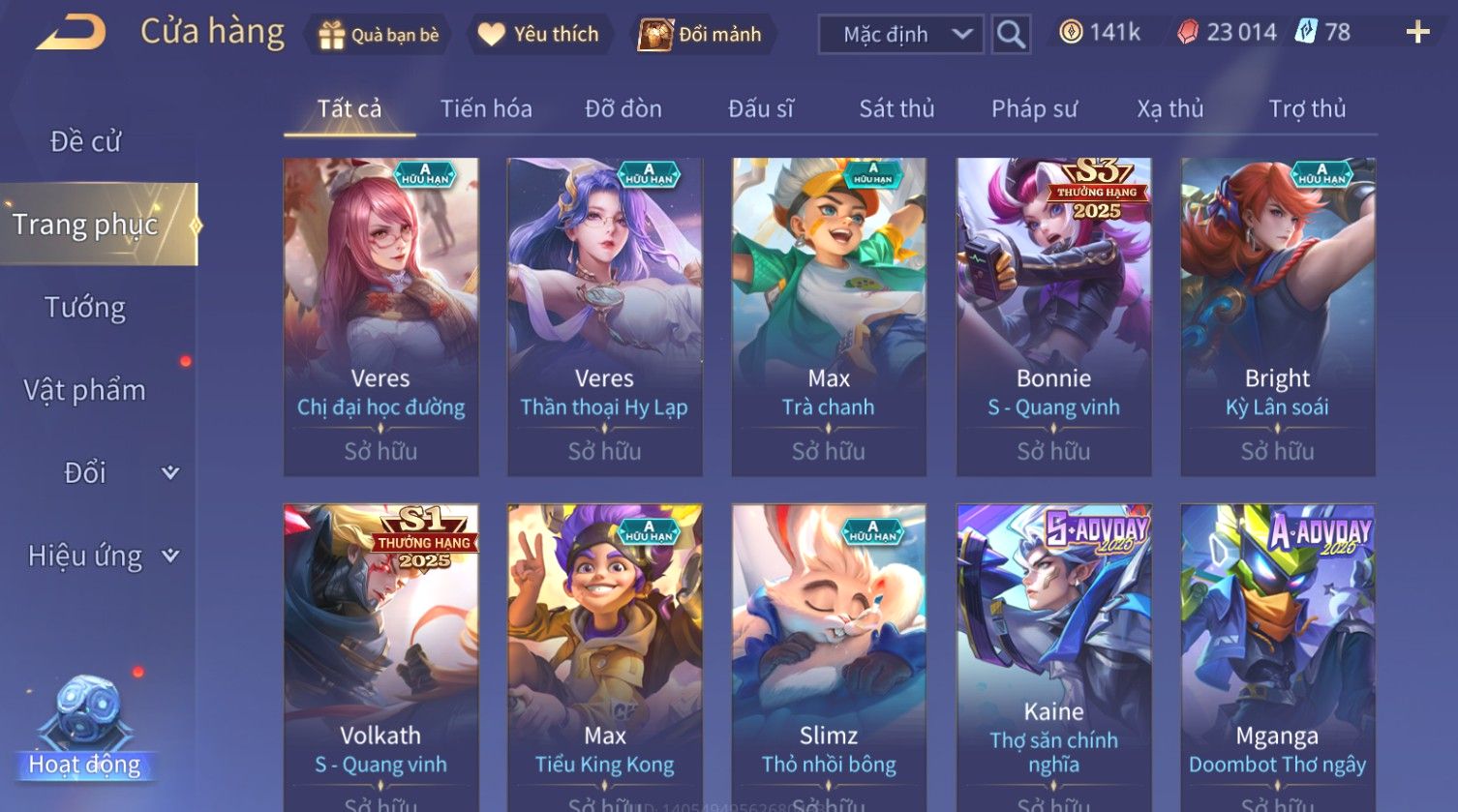
Task: Open the Yêu thích heart favorites
Action: click(492, 35)
